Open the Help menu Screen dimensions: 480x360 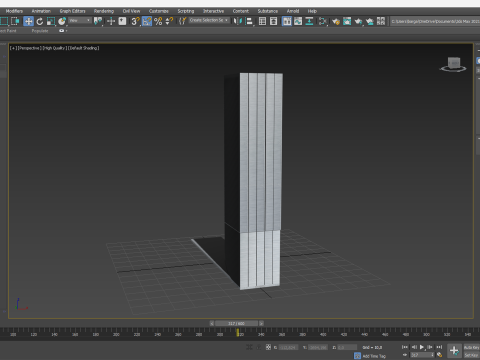click(x=312, y=11)
